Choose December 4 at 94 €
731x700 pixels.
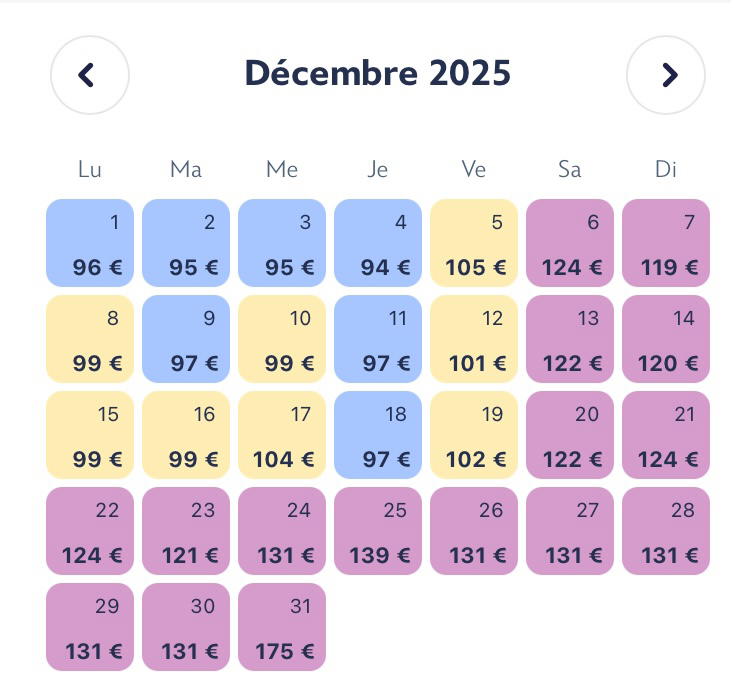coord(378,243)
